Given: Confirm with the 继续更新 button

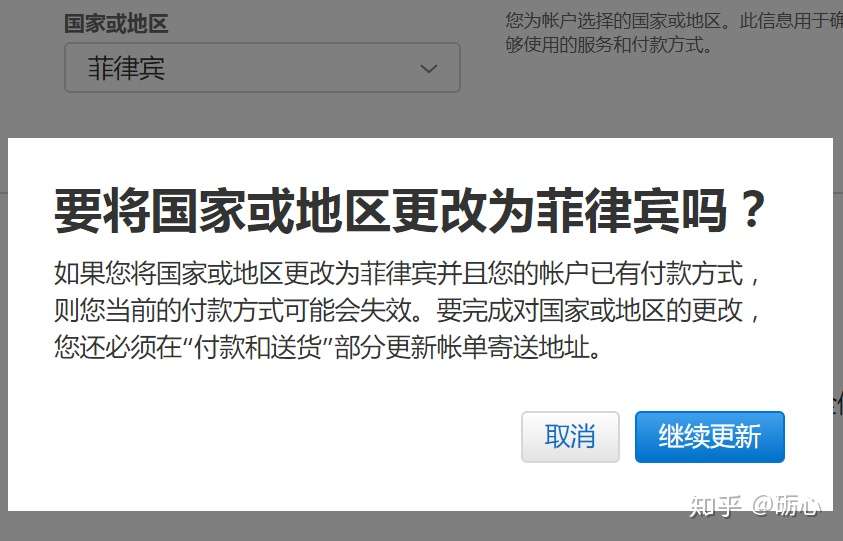Looking at the screenshot, I should click(710, 437).
